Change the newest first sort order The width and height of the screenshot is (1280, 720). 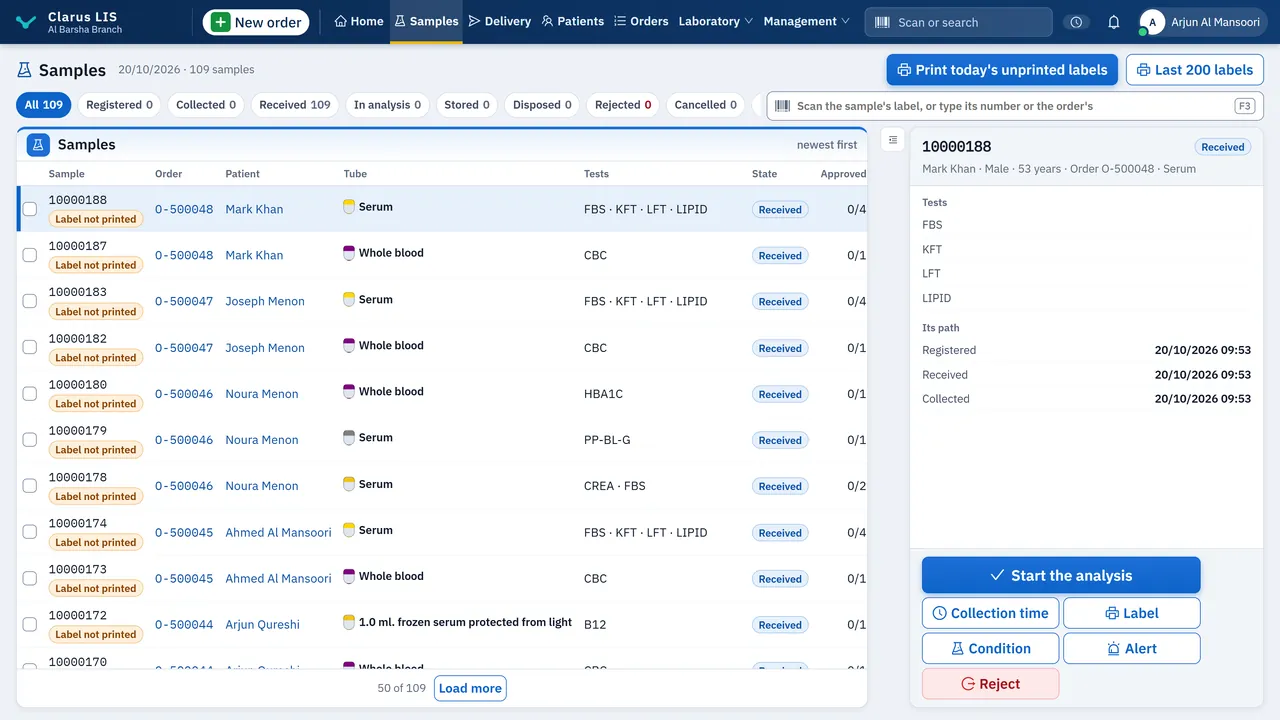coord(827,145)
